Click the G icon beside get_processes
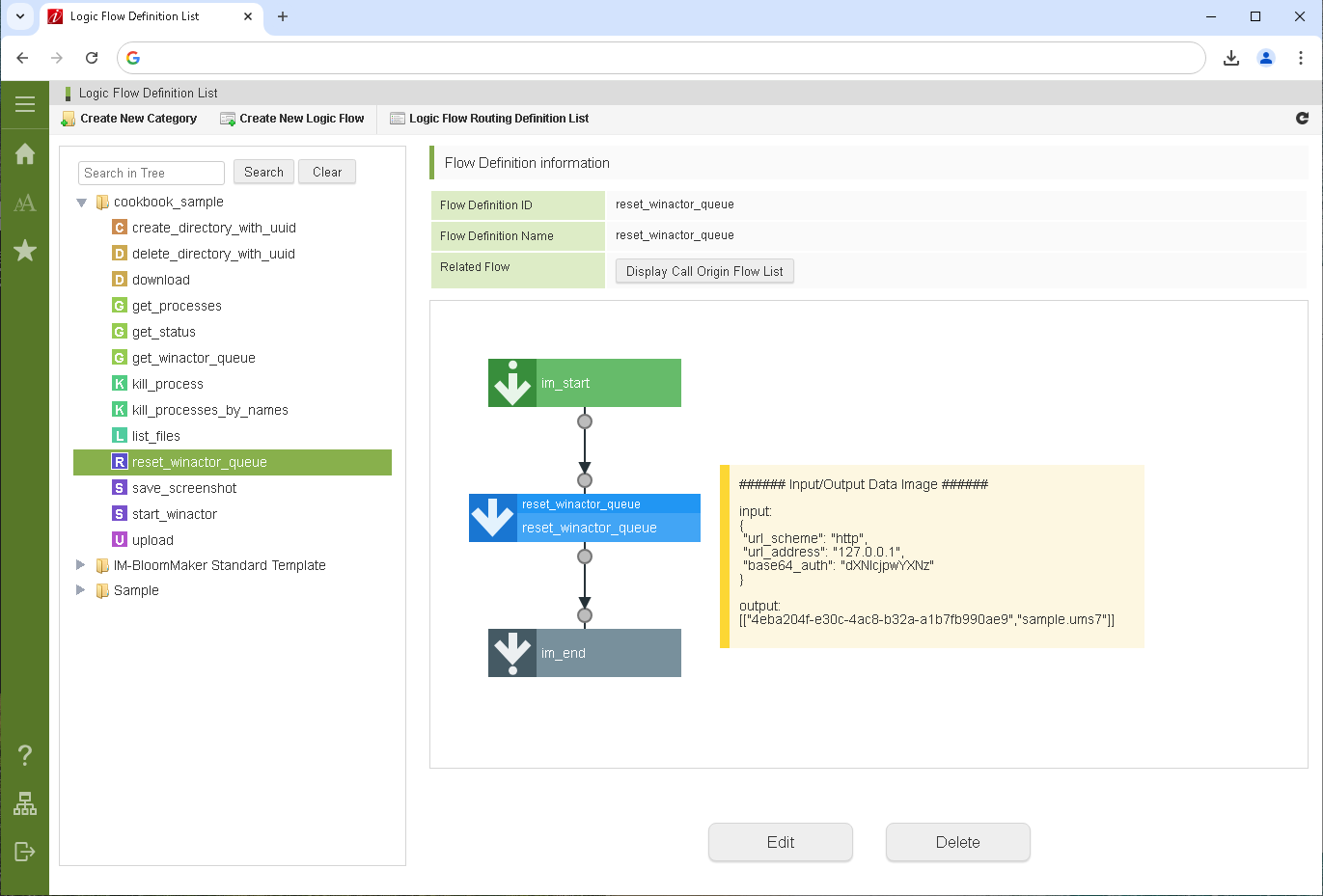Image resolution: width=1323 pixels, height=896 pixels. click(120, 306)
